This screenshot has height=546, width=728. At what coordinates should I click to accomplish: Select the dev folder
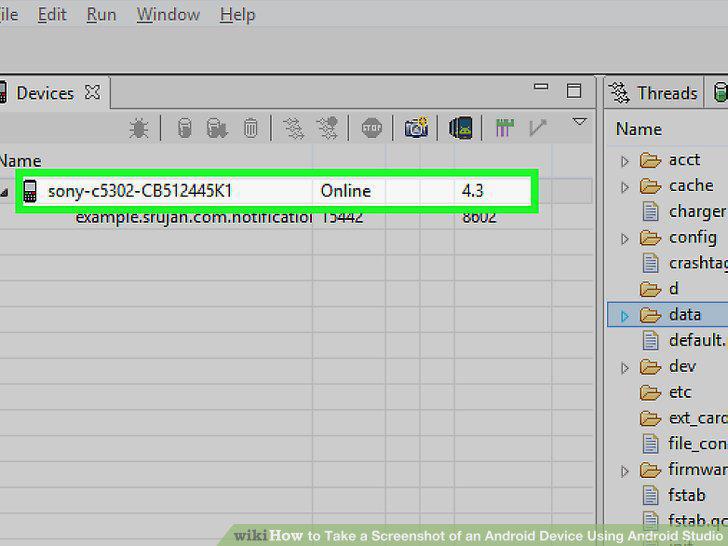point(682,367)
